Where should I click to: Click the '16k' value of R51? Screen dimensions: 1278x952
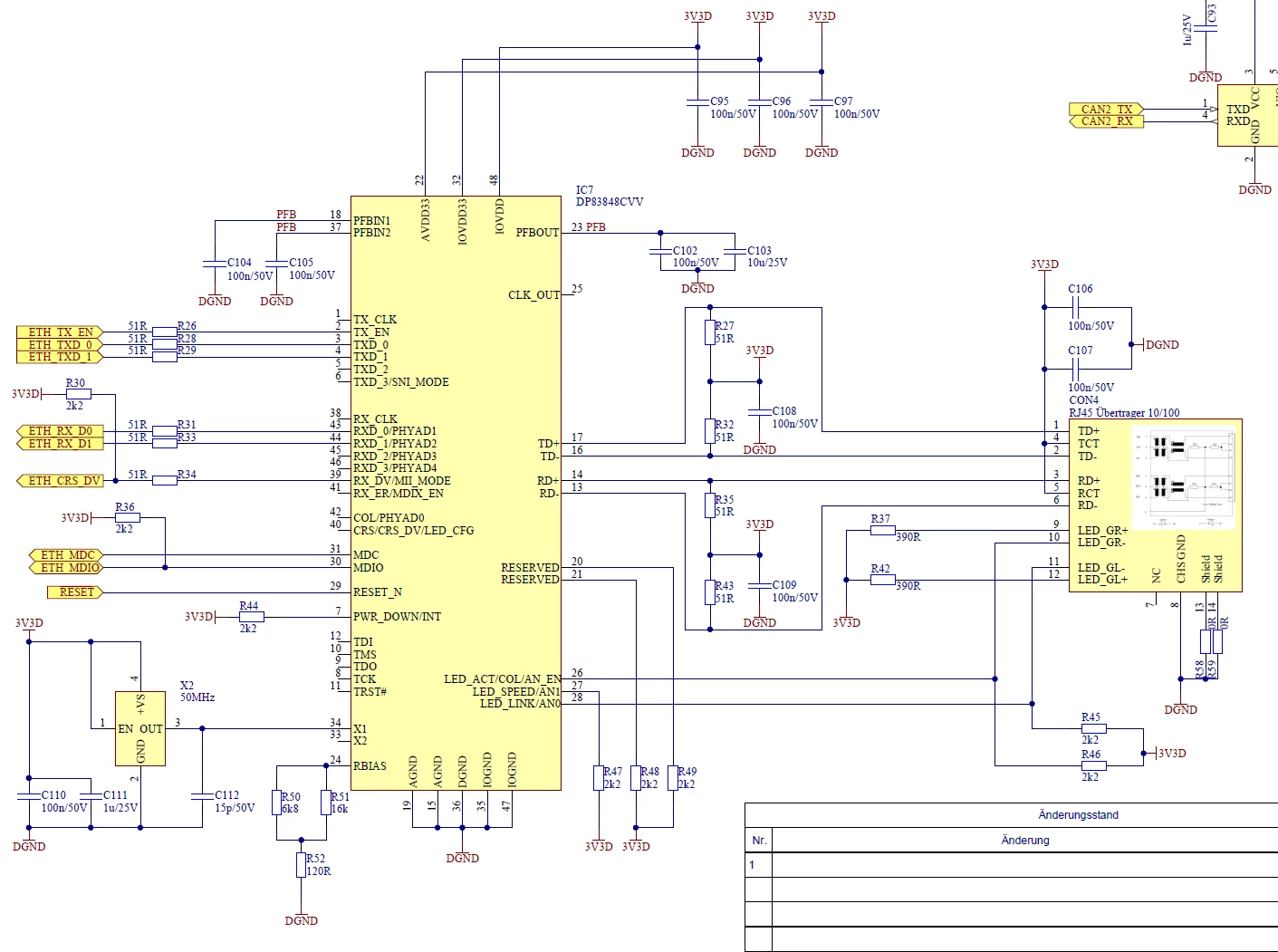pyautogui.click(x=340, y=809)
